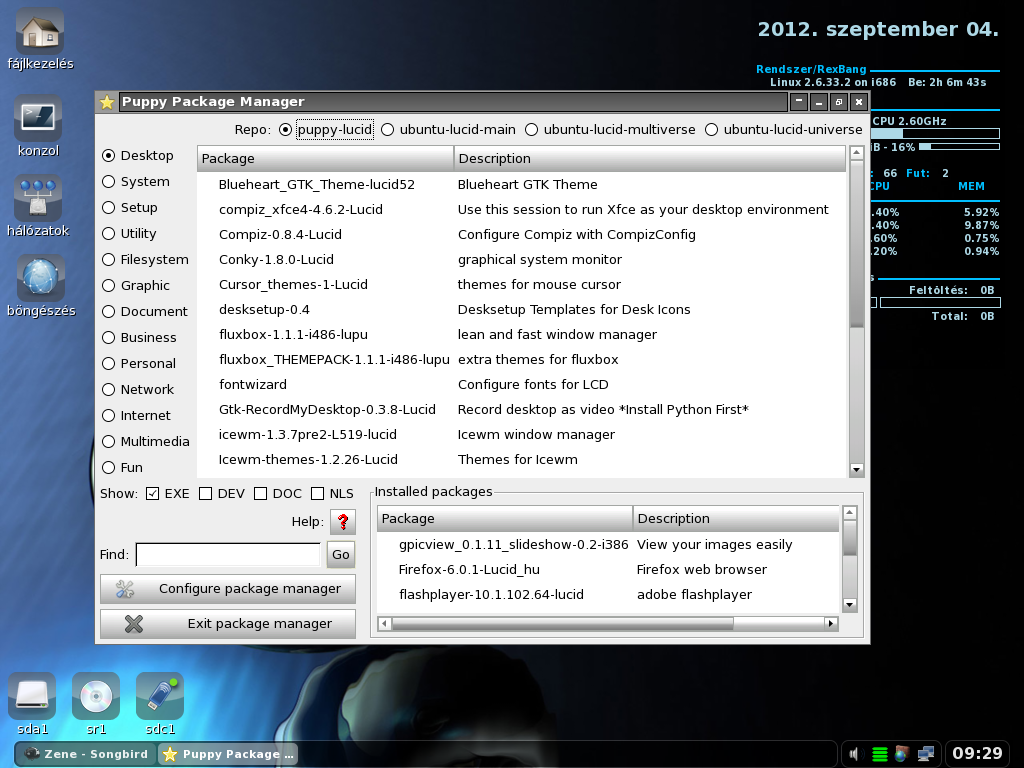Enable the DEV show checkbox

[x=205, y=494]
